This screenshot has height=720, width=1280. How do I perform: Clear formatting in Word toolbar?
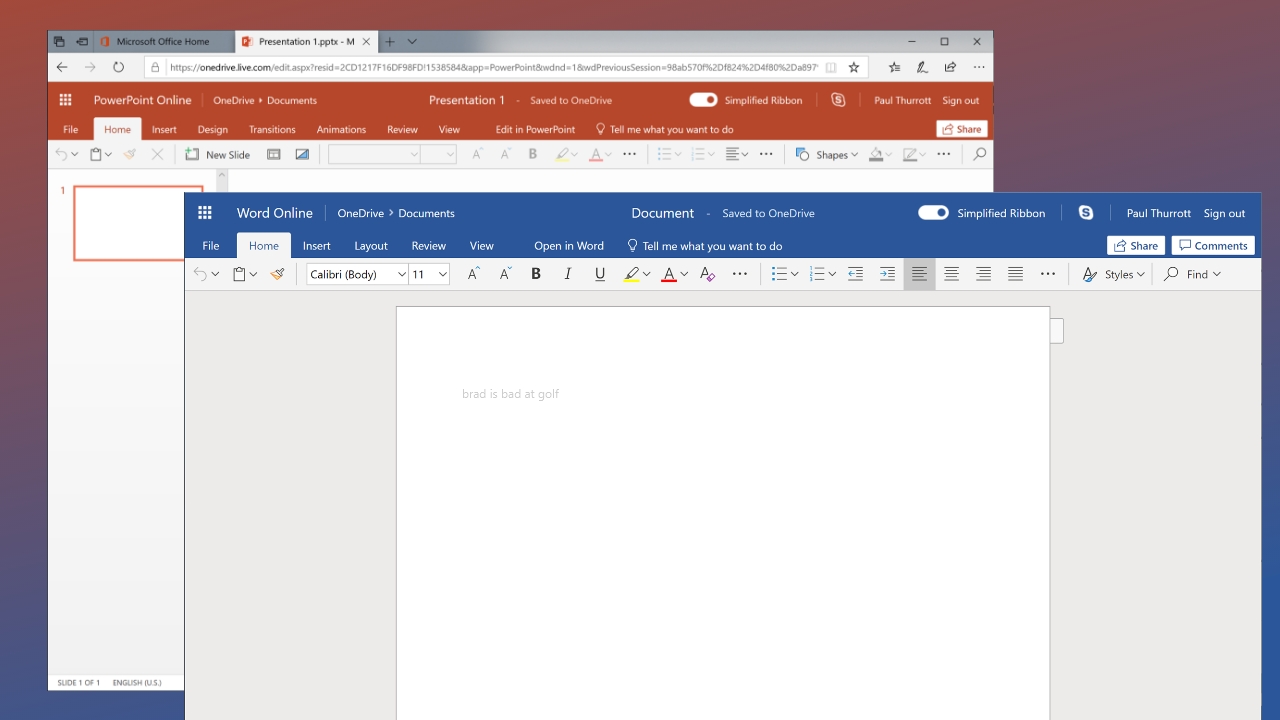(708, 274)
